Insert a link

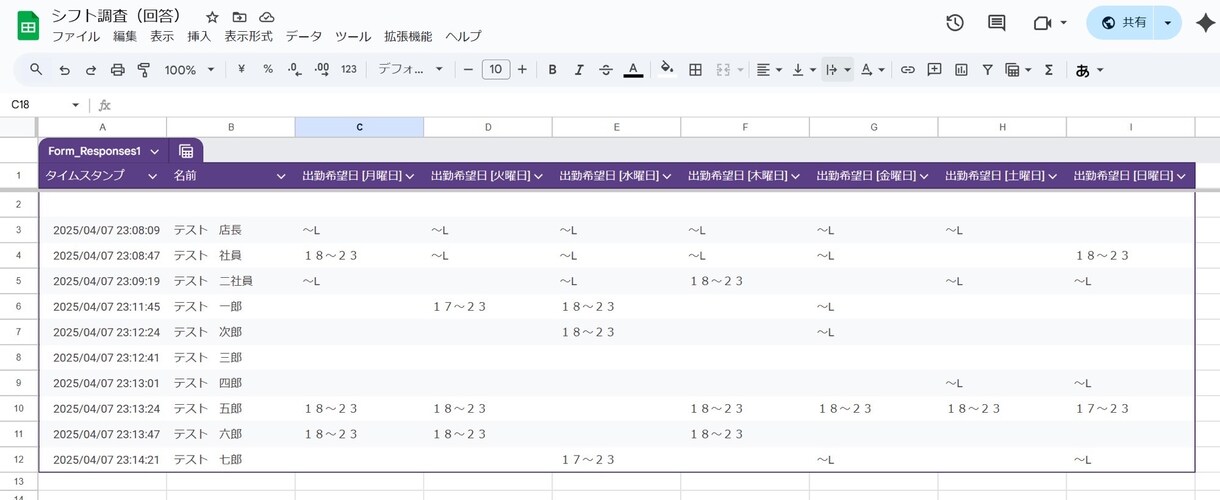coord(908,70)
